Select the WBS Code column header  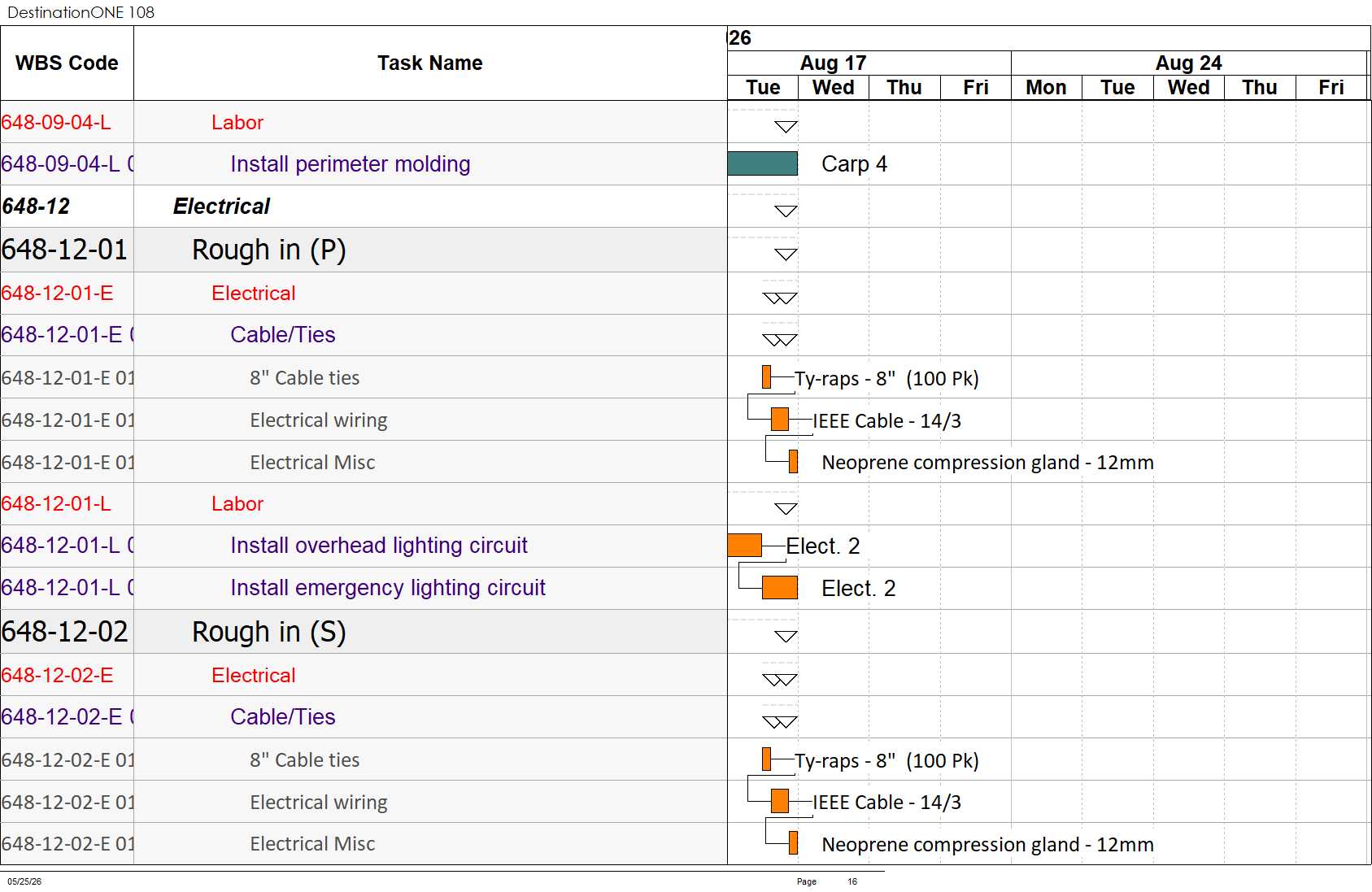click(x=67, y=63)
